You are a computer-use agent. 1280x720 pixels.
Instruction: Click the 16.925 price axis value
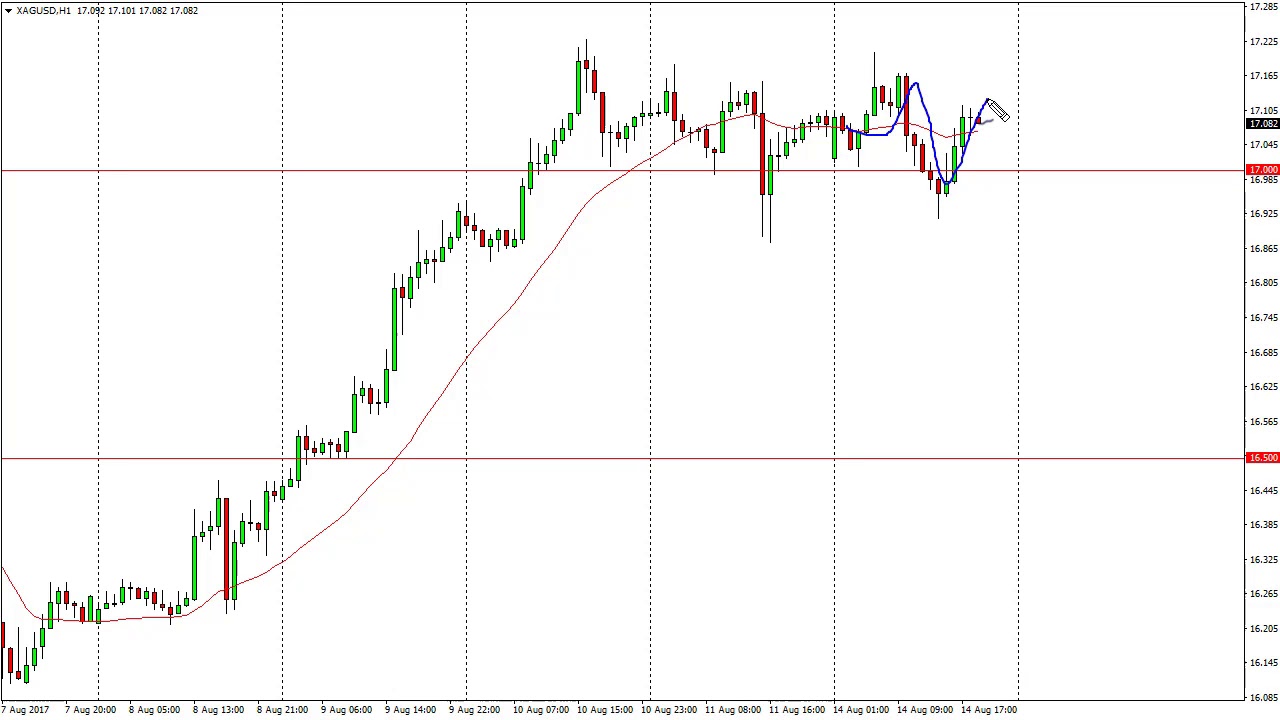(1263, 214)
